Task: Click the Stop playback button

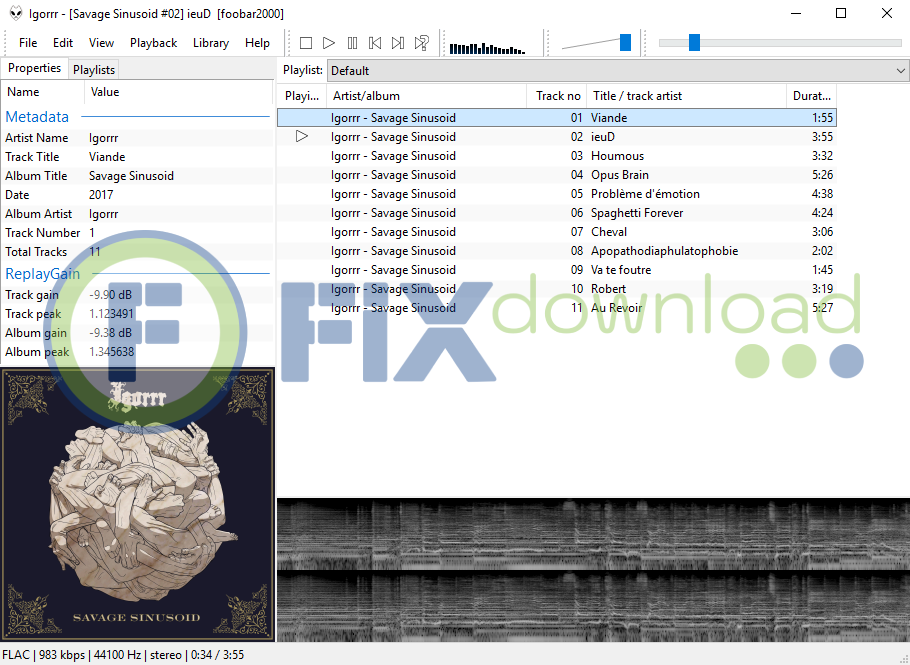Action: click(x=306, y=43)
